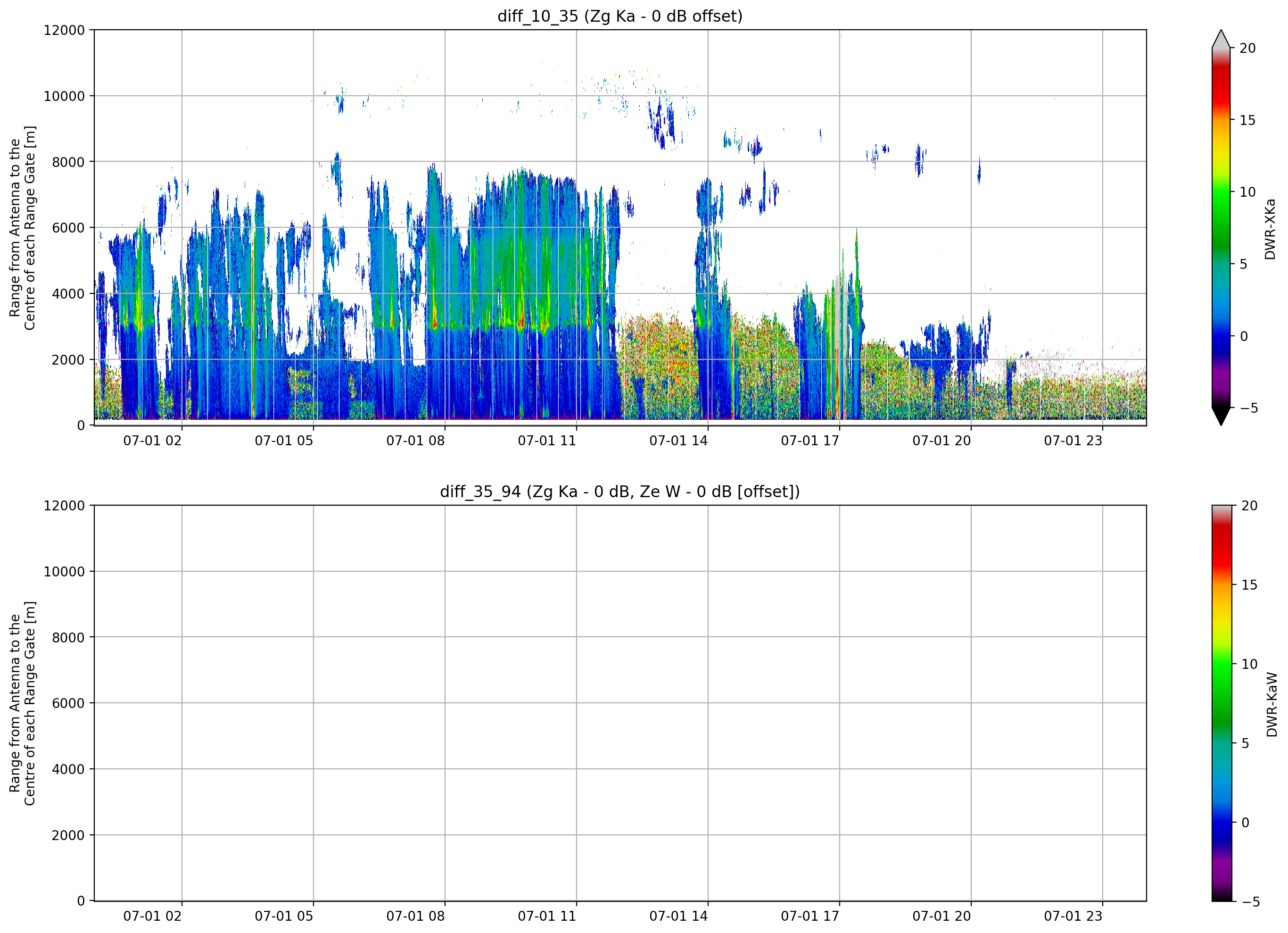Click the diff_35_94 plot title
This screenshot has width=1288, height=933.
[619, 491]
